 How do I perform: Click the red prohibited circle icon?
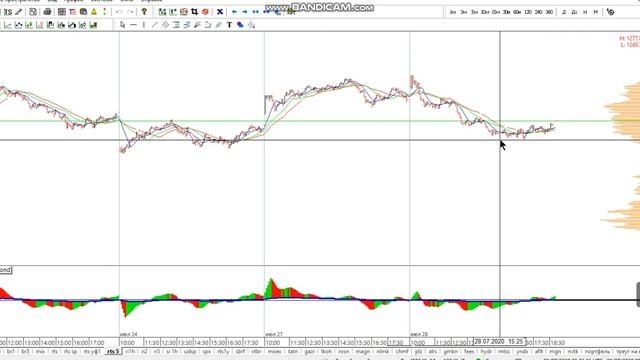(205, 12)
